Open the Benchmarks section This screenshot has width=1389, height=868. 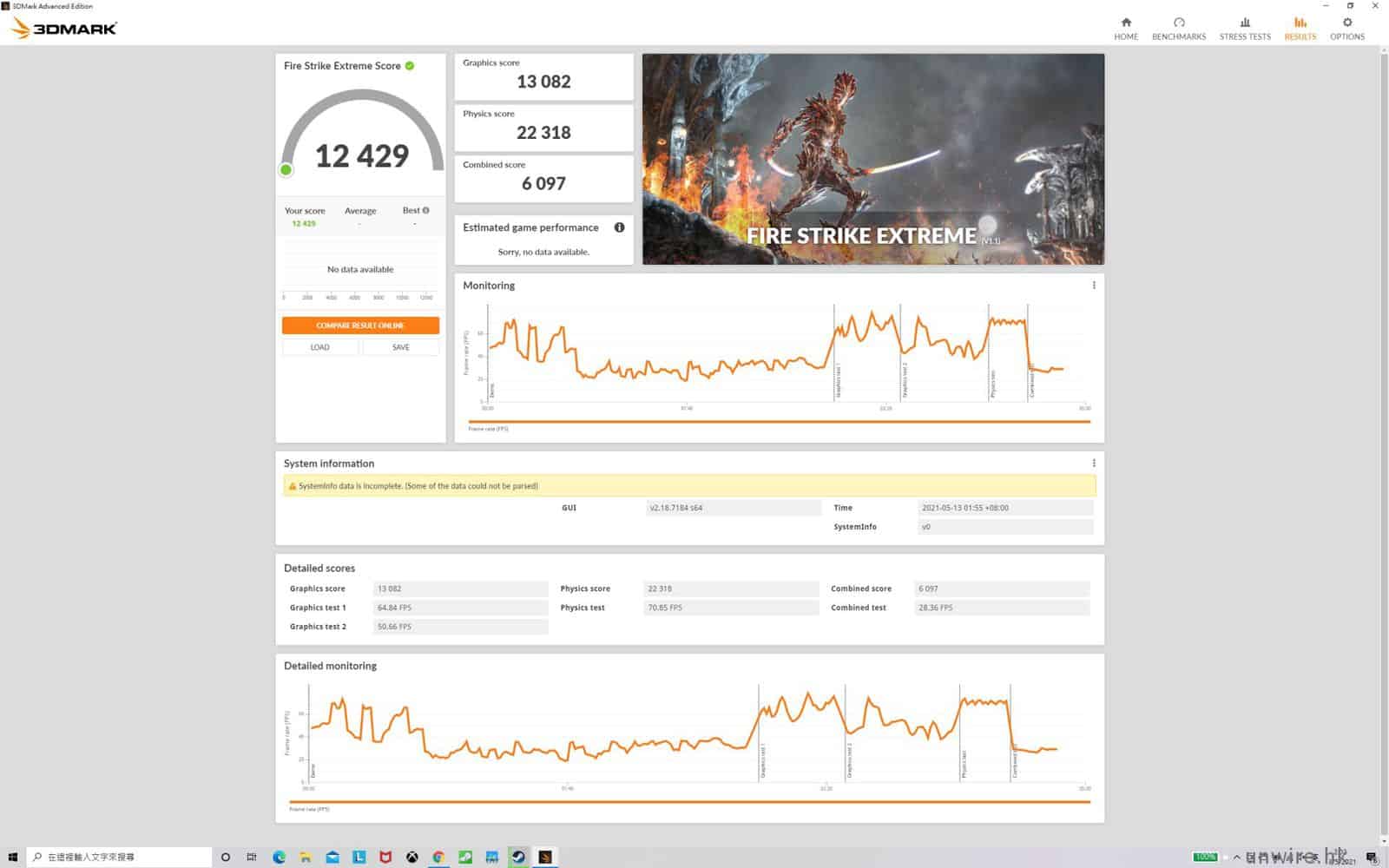(x=1178, y=28)
